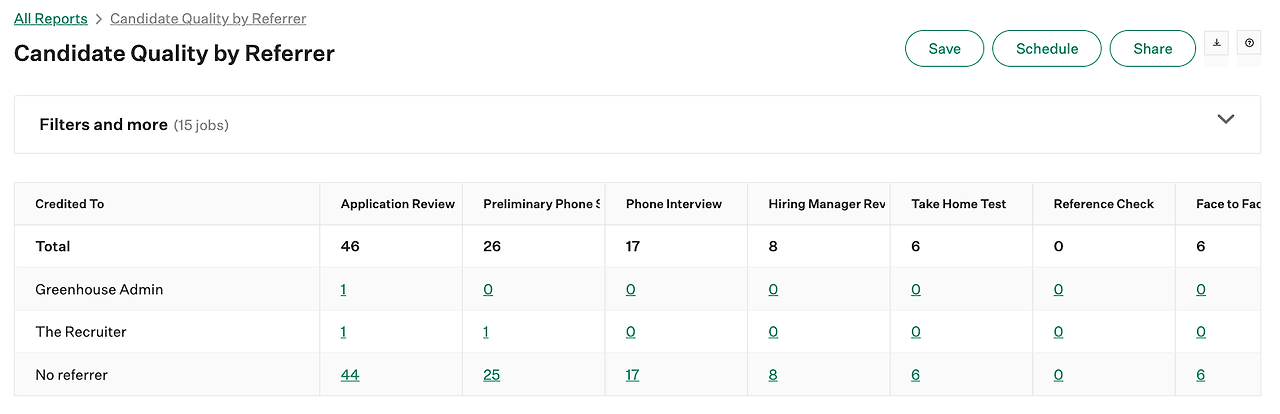Click the Reference Check column header
The width and height of the screenshot is (1280, 414).
1104,204
